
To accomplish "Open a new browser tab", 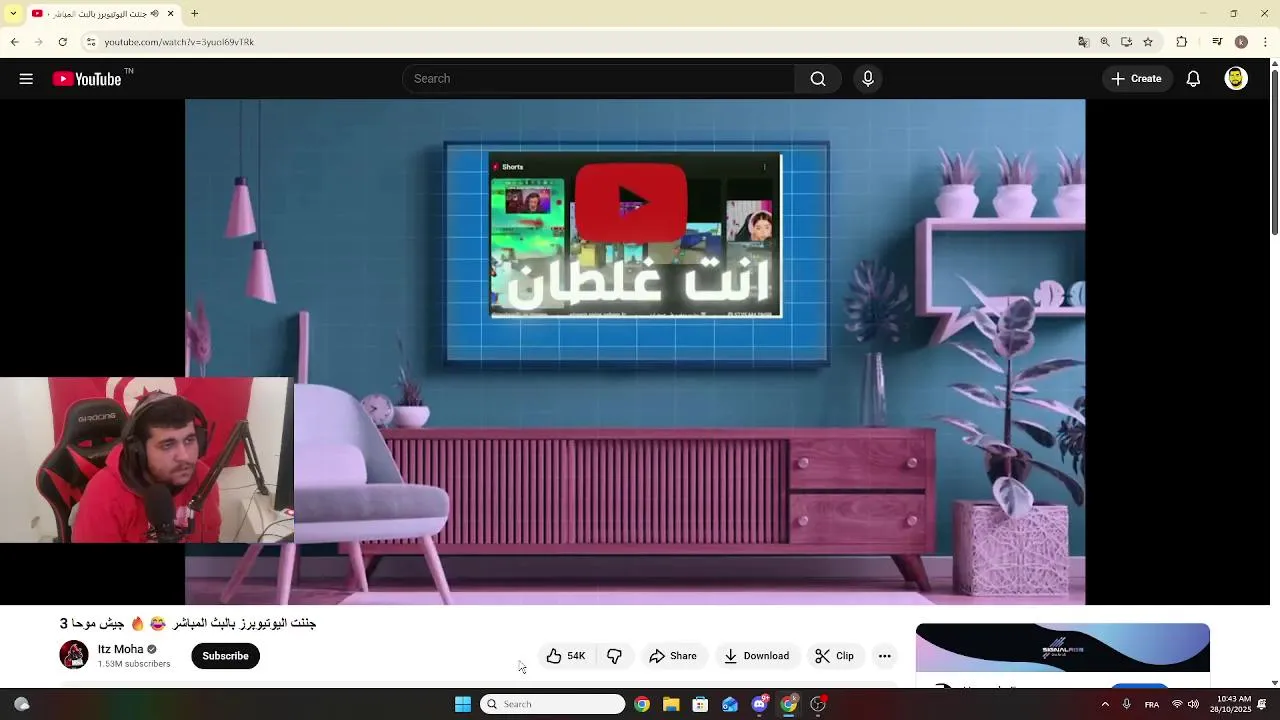I will [195, 13].
